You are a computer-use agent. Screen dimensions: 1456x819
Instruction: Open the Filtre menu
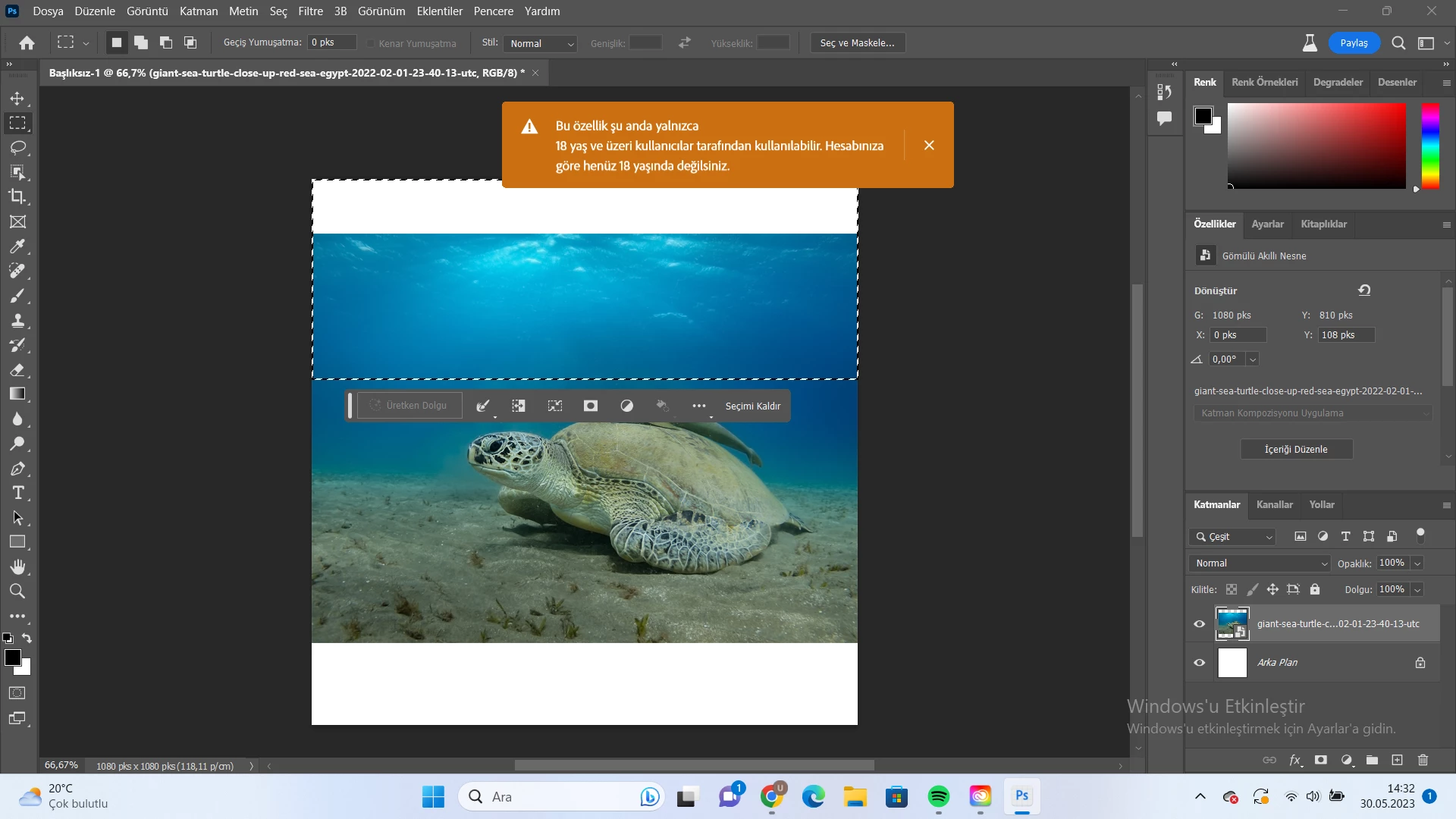310,11
